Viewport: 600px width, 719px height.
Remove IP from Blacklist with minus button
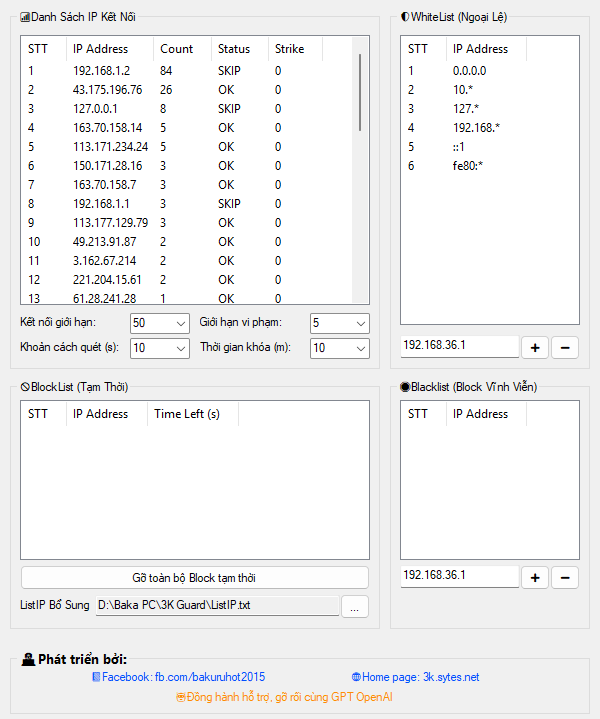565,578
